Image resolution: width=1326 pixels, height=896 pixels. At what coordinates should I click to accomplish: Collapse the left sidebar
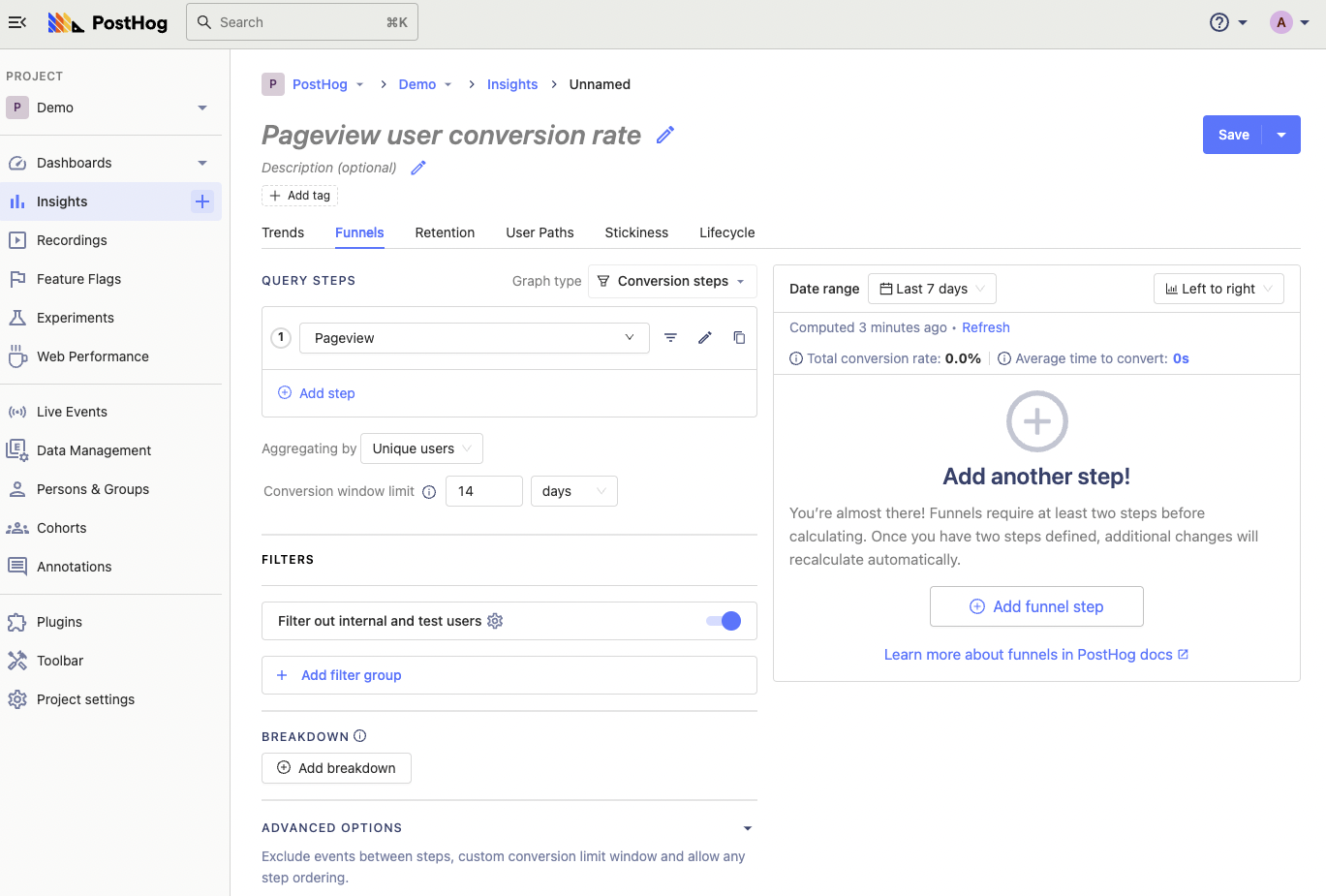click(x=17, y=22)
